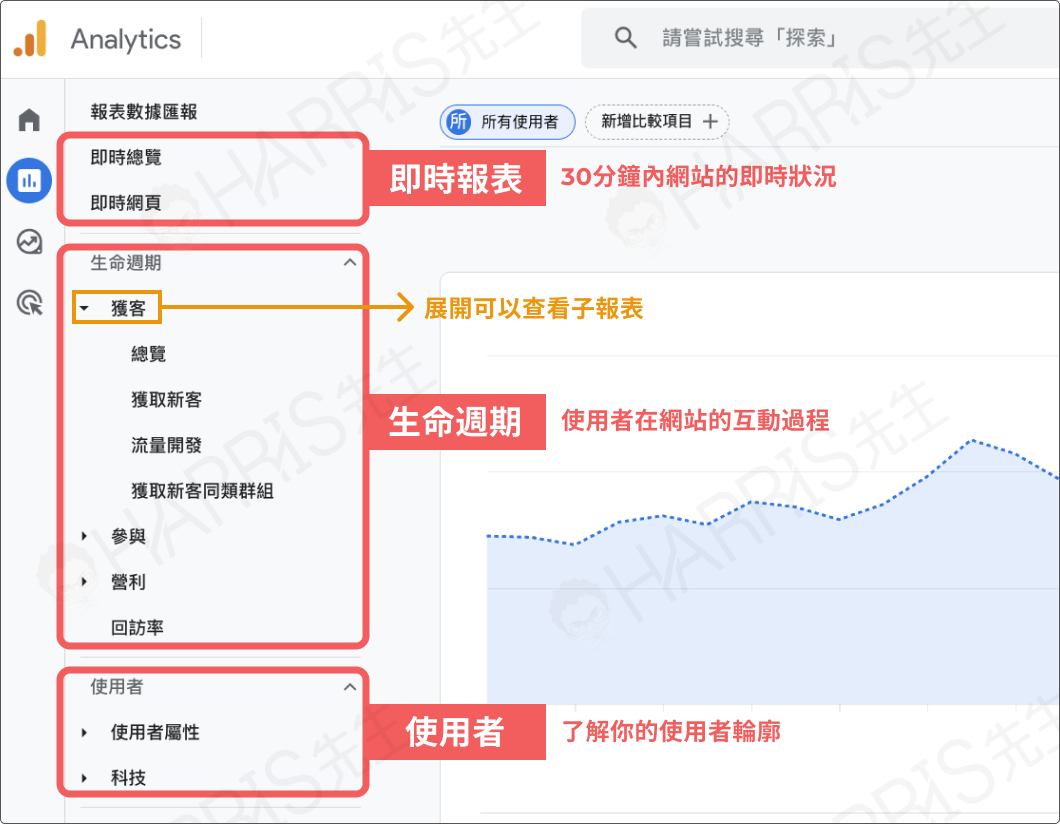1060x824 pixels.
Task: Expand the 使用者屬性 tree arrow
Action: tap(85, 732)
